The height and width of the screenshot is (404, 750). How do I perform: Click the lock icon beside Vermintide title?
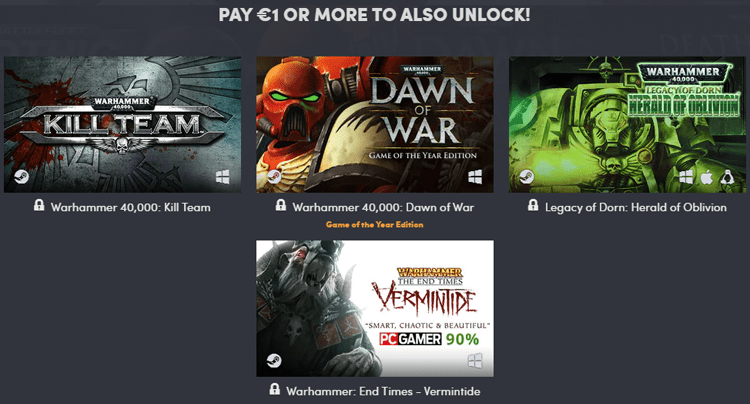point(275,389)
